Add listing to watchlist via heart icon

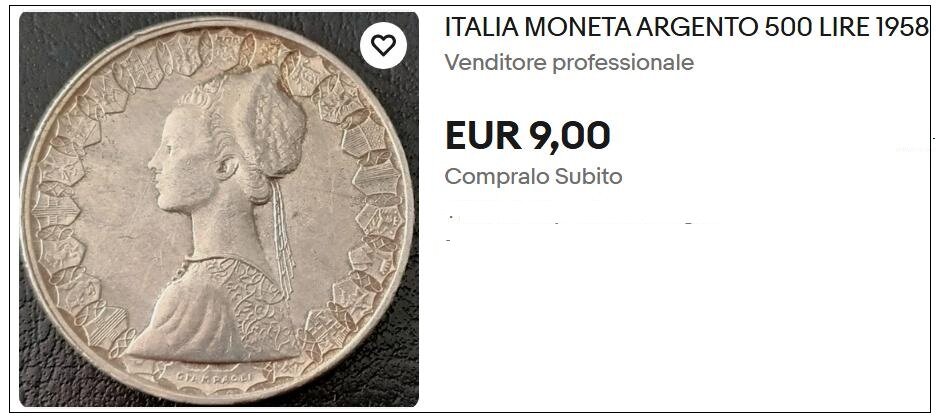tap(383, 45)
